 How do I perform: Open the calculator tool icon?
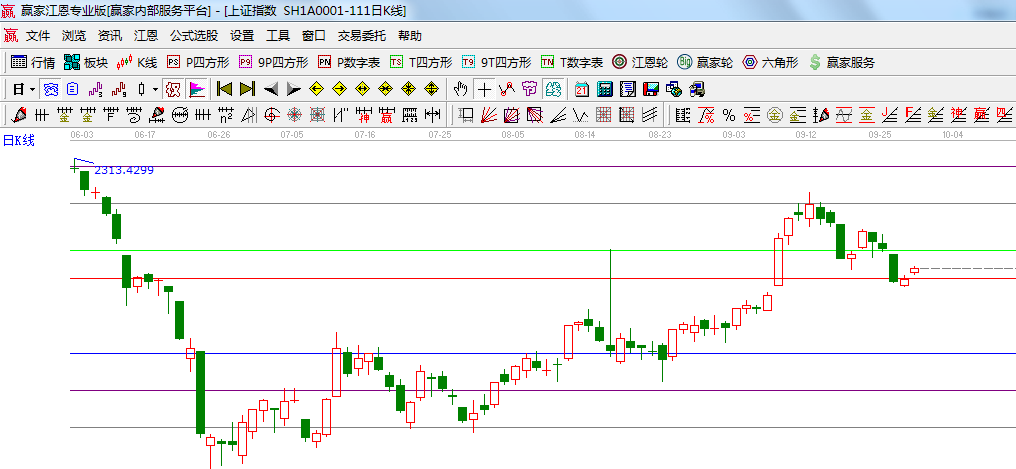605,89
